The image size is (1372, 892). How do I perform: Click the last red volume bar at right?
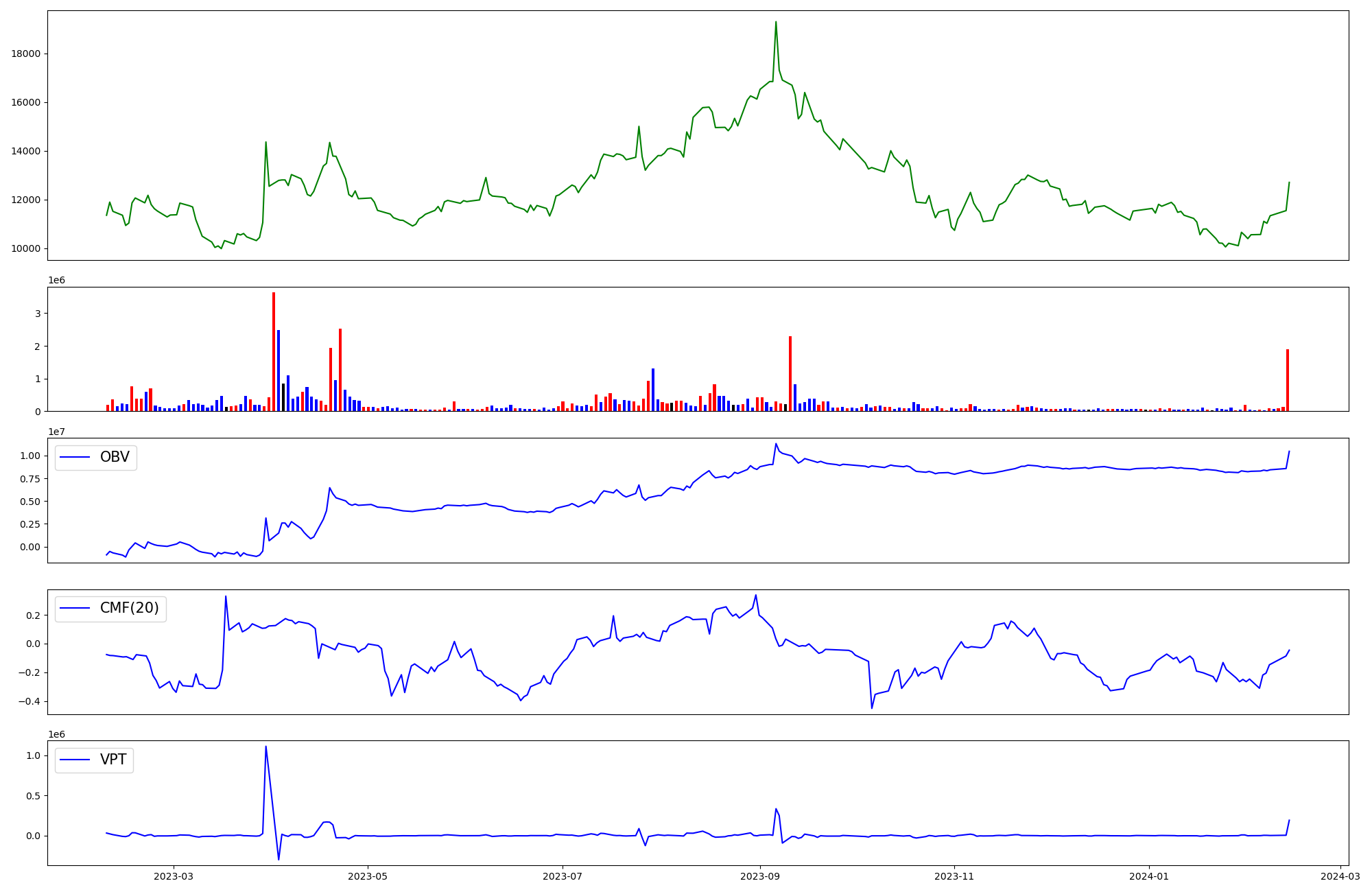coord(1288,381)
